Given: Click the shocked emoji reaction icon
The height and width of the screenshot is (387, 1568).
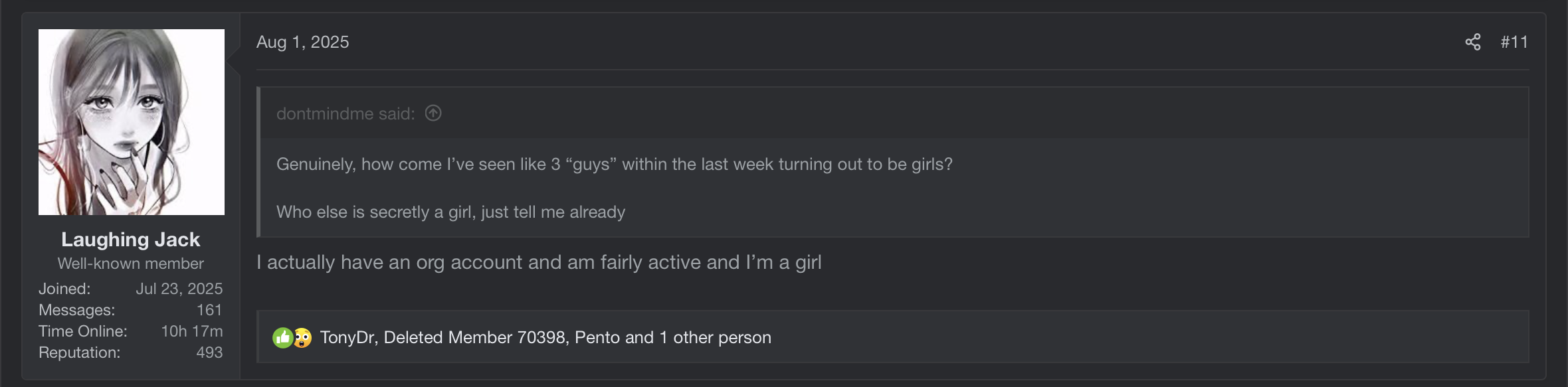Looking at the screenshot, I should (302, 338).
